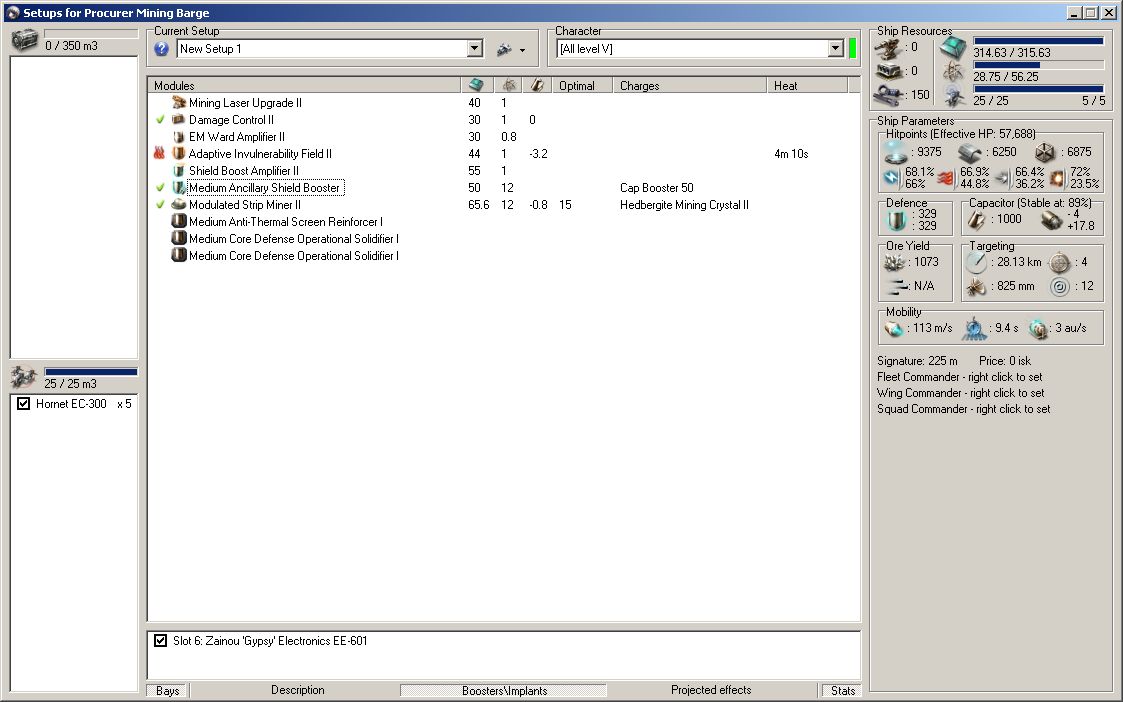Click the CPU resource icon
1123x702 pixels.
(x=954, y=48)
